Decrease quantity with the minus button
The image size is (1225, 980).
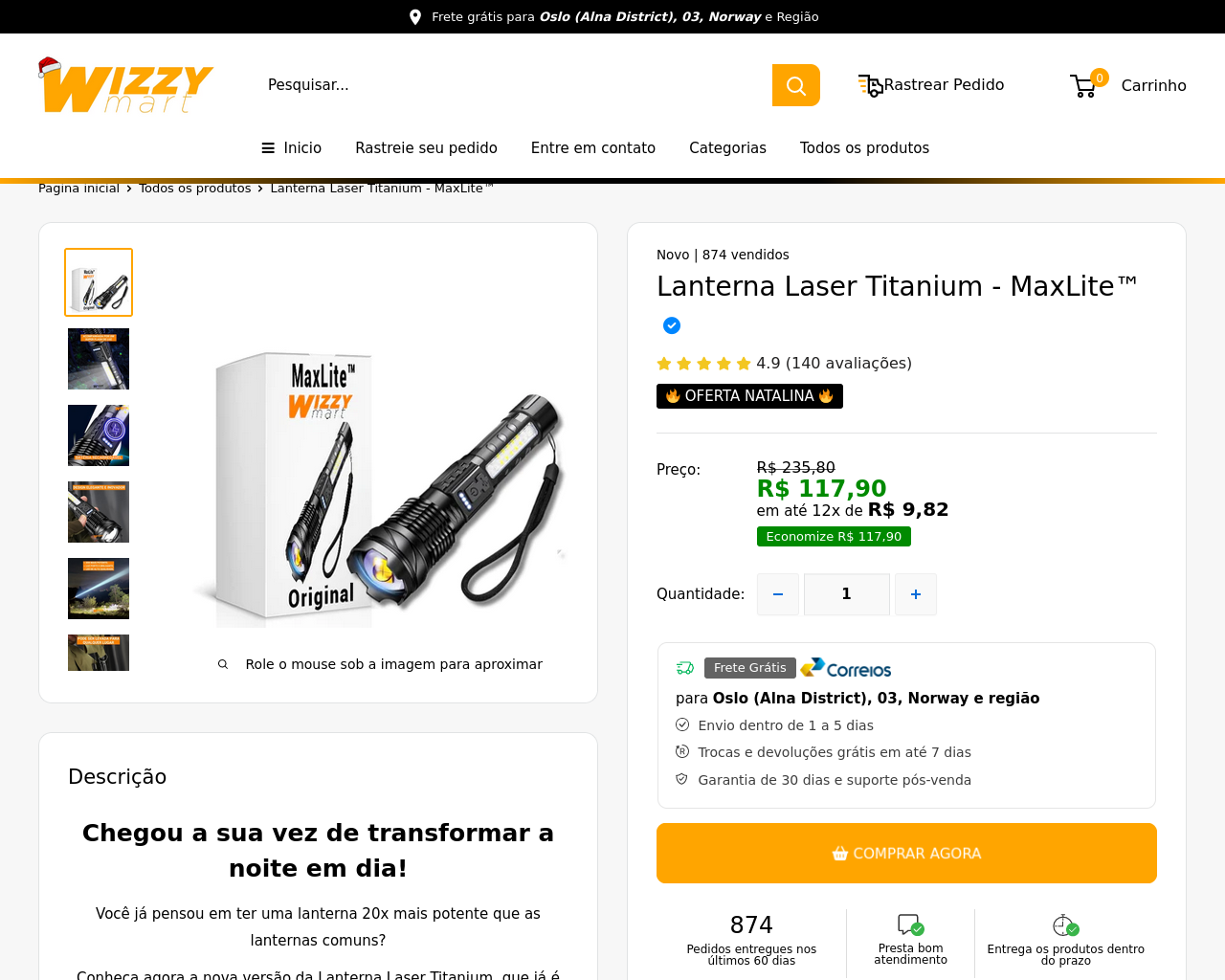[778, 594]
